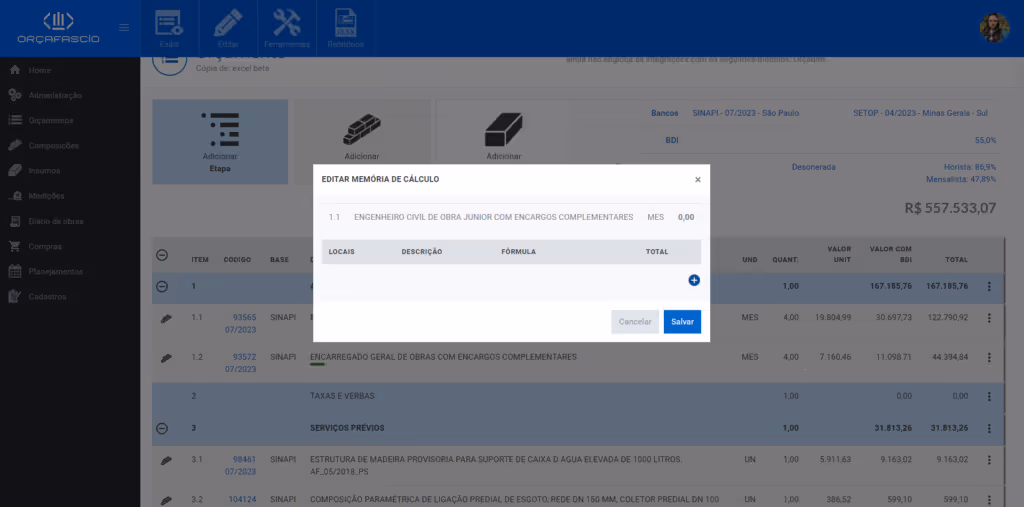Image resolution: width=1024 pixels, height=507 pixels.
Task: Click TAXAS E VERBAS row text
Action: pyautogui.click(x=342, y=397)
